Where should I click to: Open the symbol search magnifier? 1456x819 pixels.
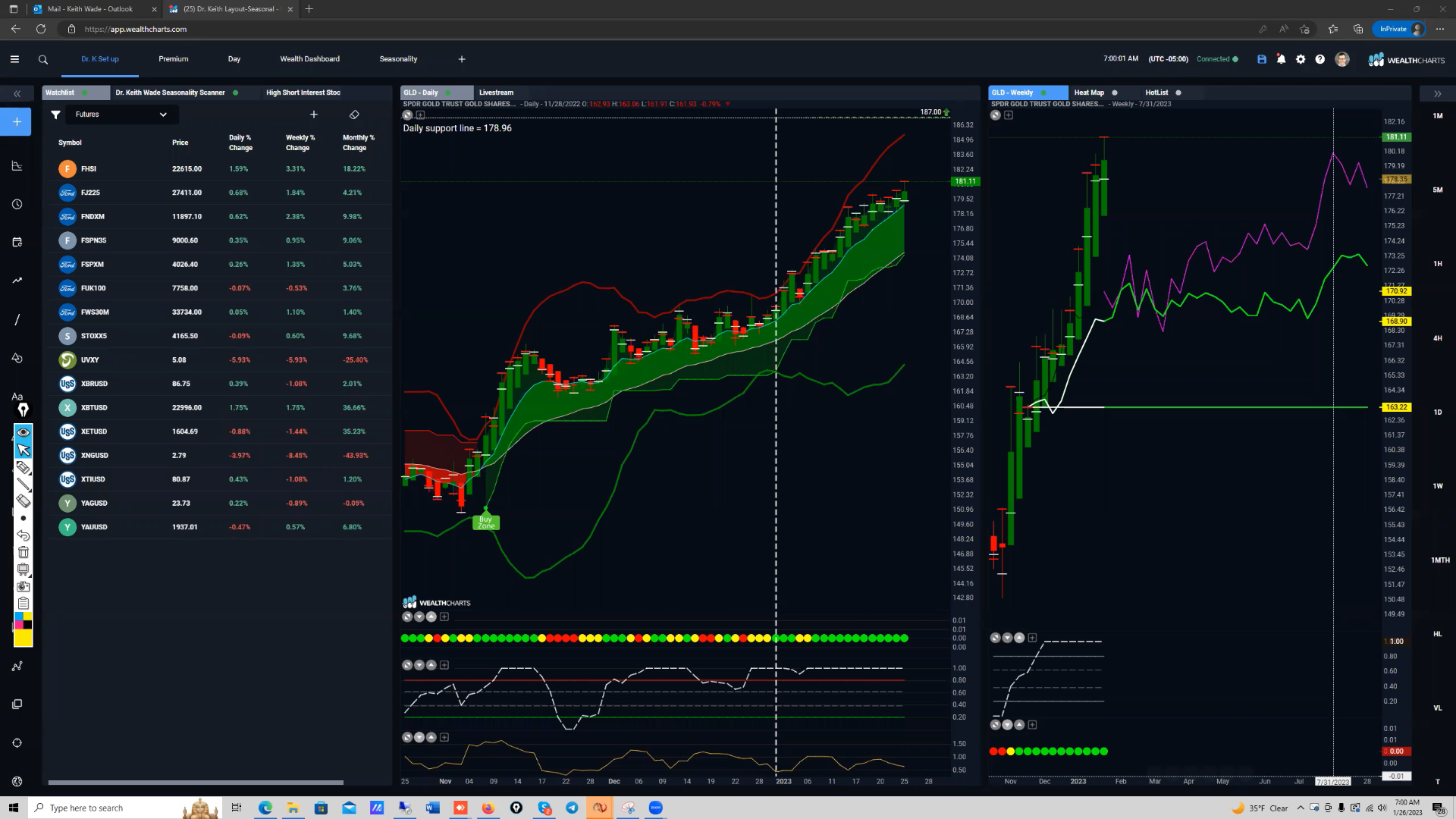coord(43,59)
